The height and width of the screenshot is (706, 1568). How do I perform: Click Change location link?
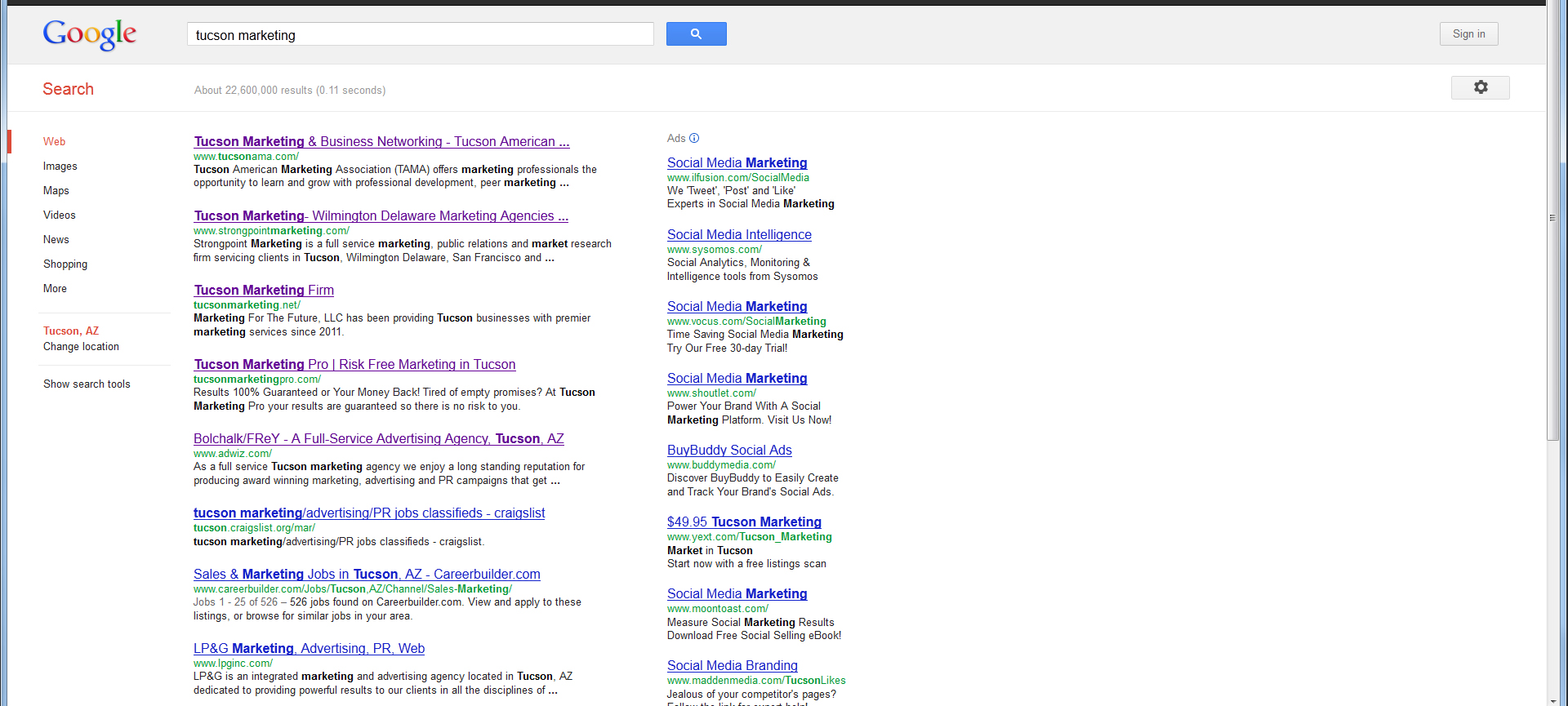[81, 347]
